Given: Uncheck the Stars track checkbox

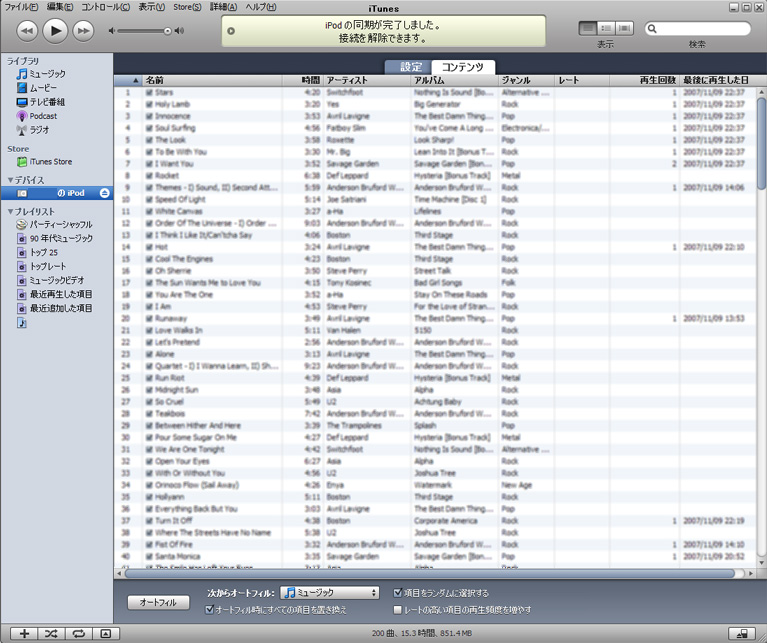Looking at the screenshot, I should coord(149,92).
